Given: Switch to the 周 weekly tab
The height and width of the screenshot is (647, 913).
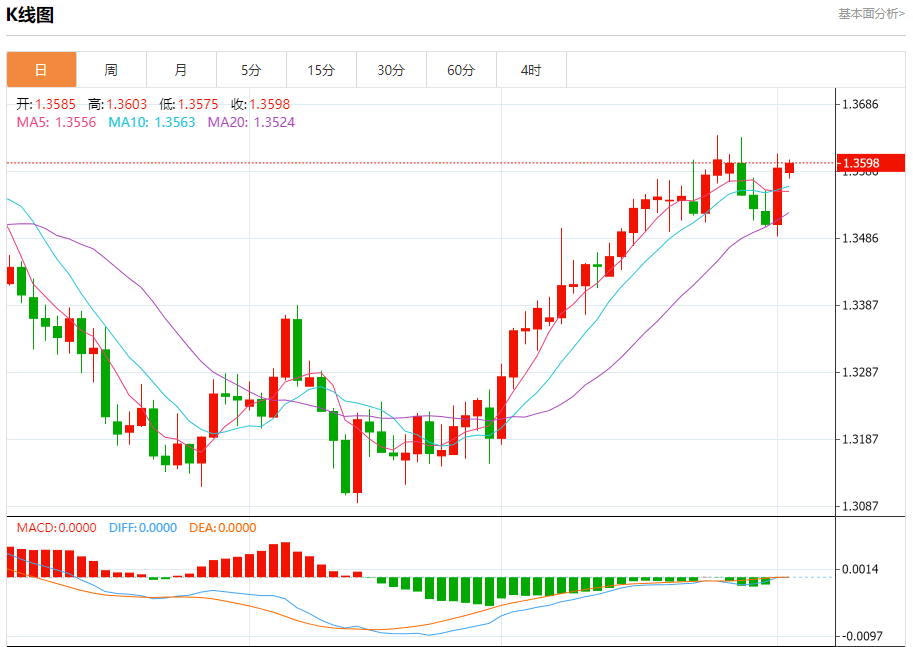Looking at the screenshot, I should click(111, 70).
